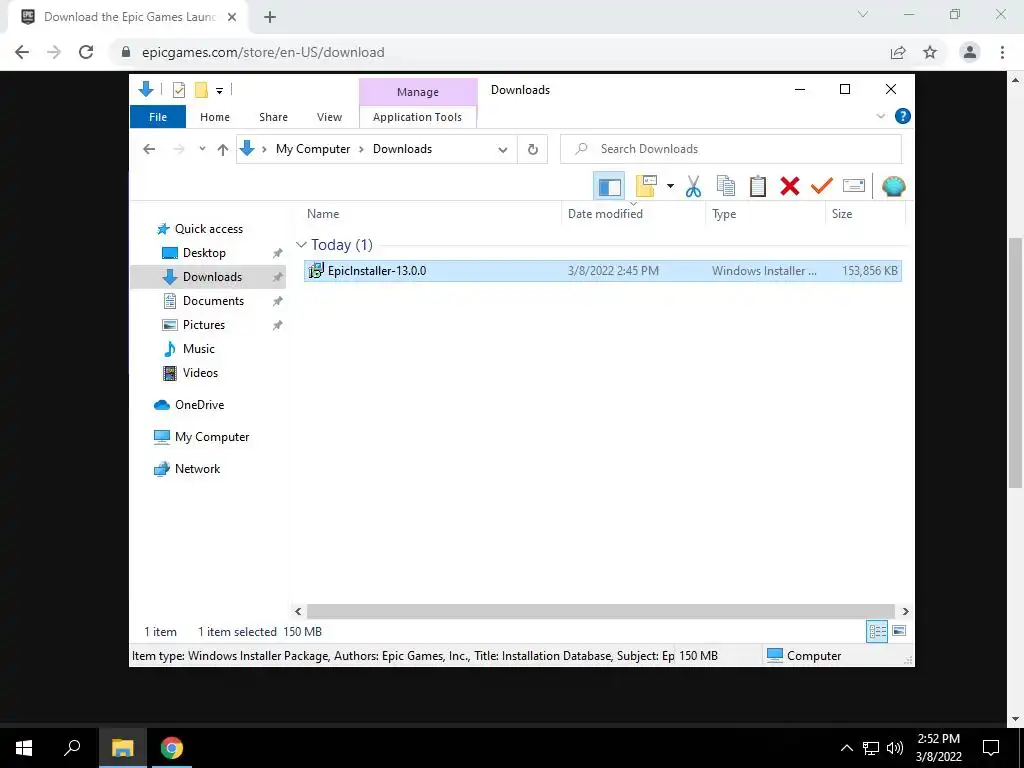The image size is (1024, 768).
Task: Open the Share ribbon tab
Action: tap(273, 117)
